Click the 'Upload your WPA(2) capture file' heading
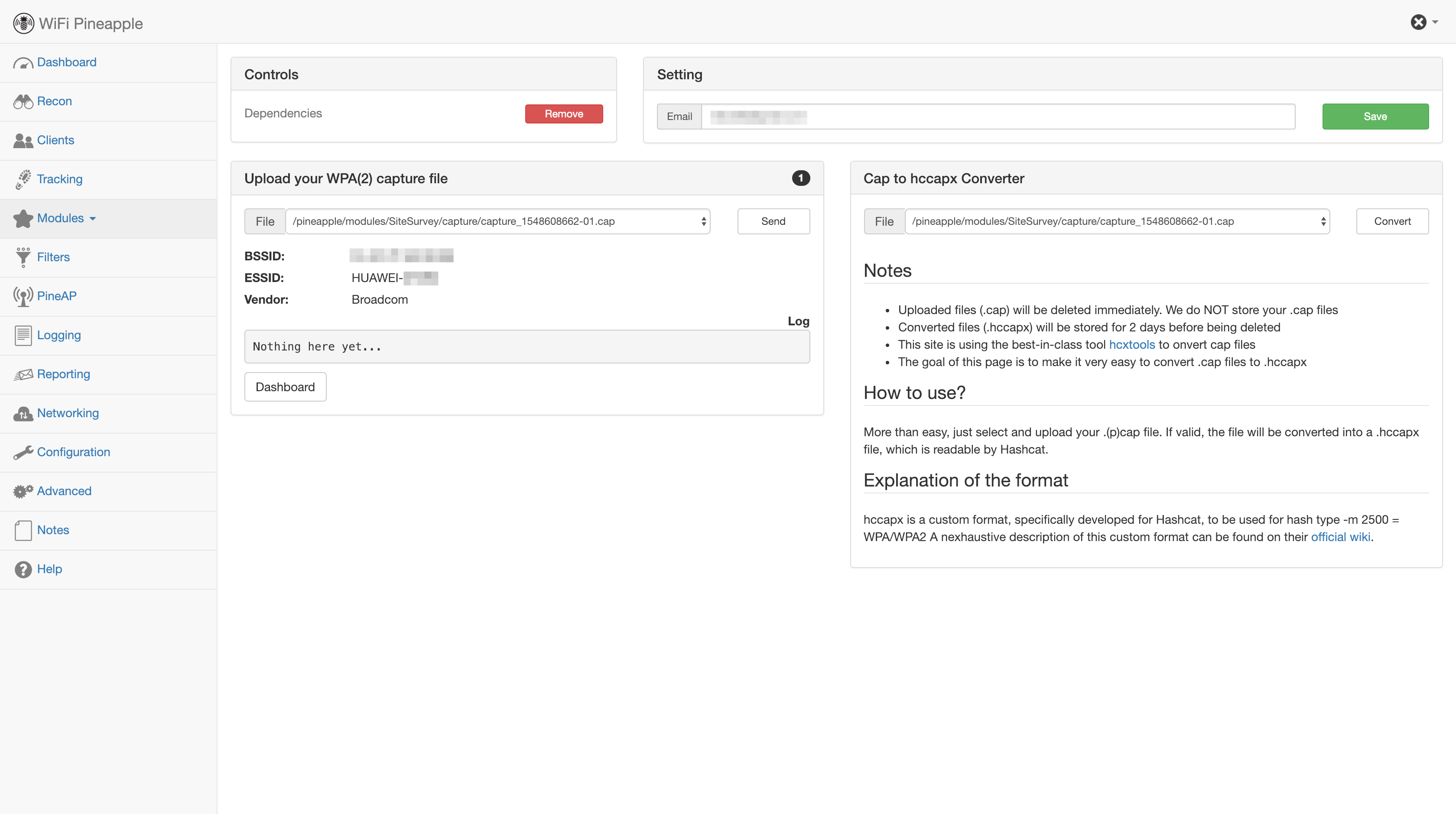This screenshot has width=1456, height=814. (x=346, y=178)
